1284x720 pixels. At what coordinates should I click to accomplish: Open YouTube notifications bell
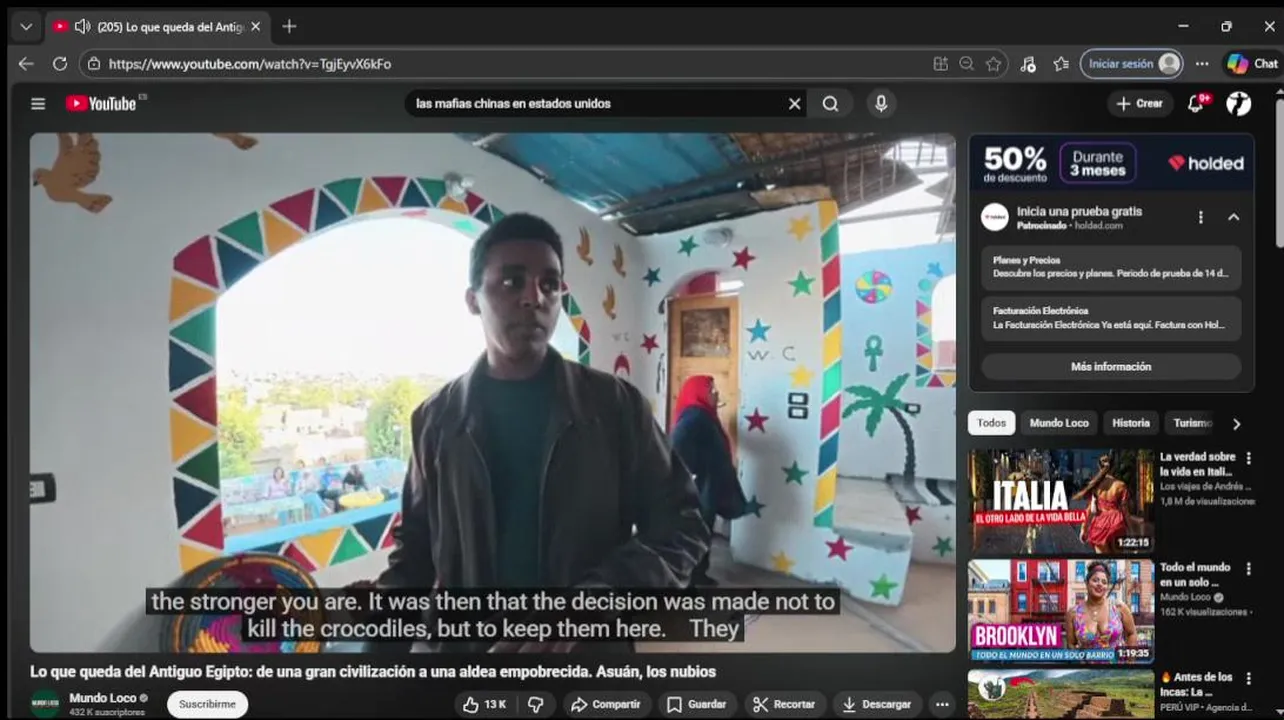click(1197, 103)
